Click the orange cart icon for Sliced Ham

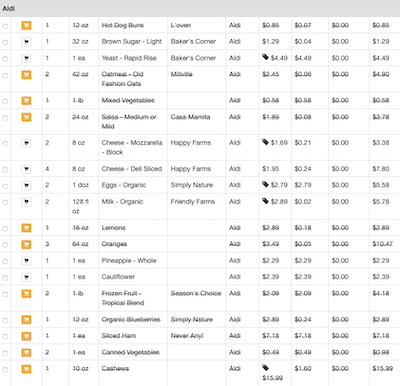(x=26, y=336)
